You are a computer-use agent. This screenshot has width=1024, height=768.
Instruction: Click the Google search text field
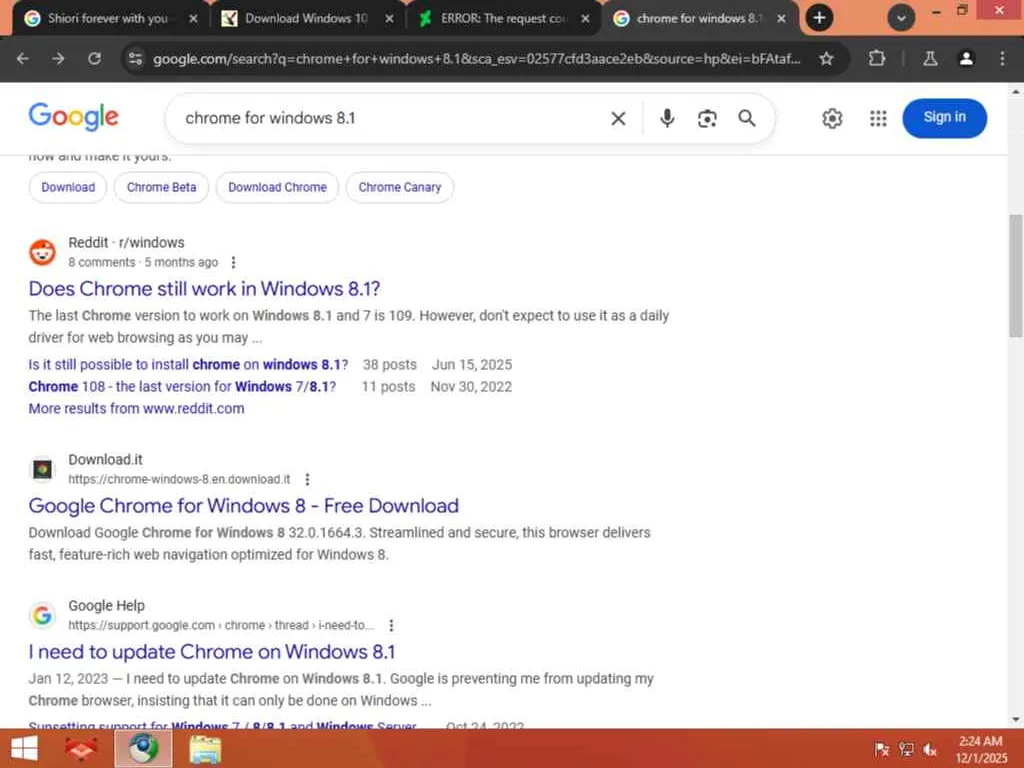[x=392, y=118]
